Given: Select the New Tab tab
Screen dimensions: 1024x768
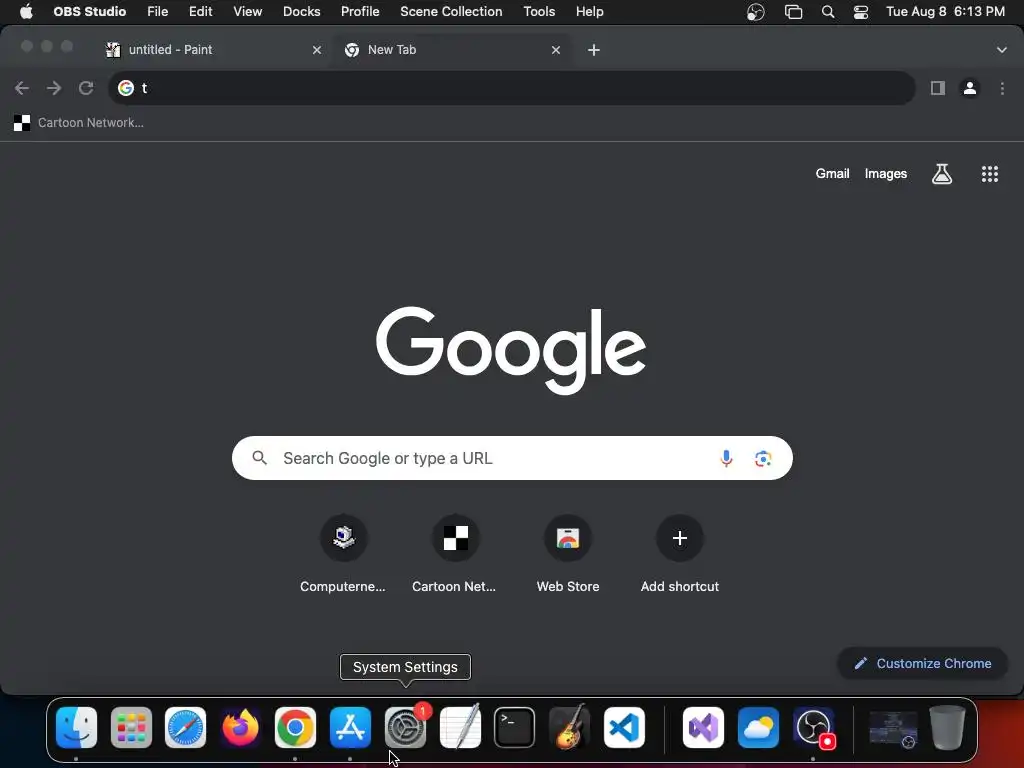Looking at the screenshot, I should click(x=453, y=50).
